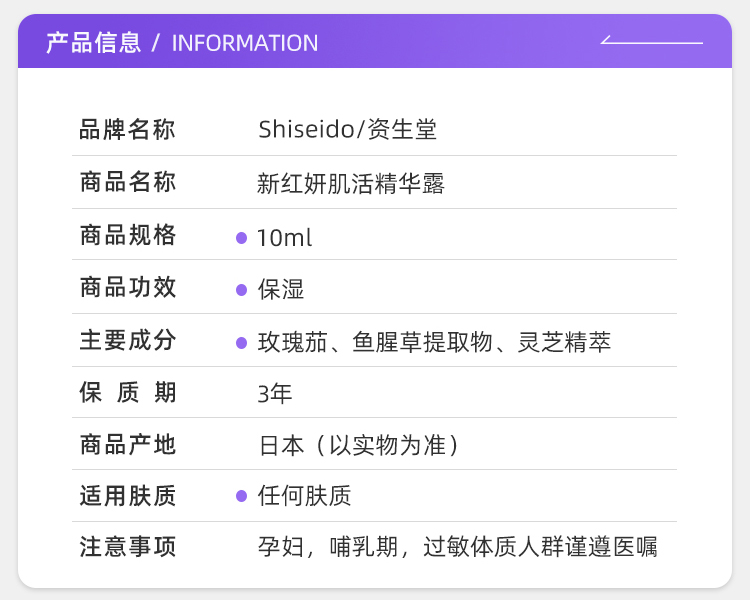The height and width of the screenshot is (600, 750).
Task: Click the 商品功效 label
Action: [x=128, y=288]
